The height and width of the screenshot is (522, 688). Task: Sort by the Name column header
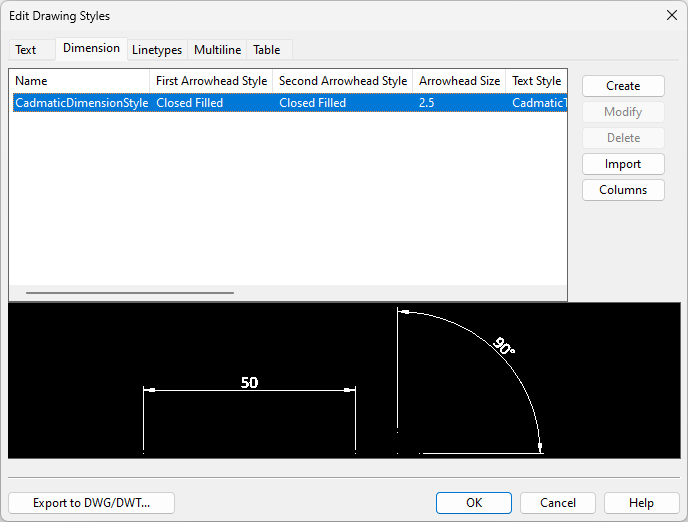tap(79, 81)
